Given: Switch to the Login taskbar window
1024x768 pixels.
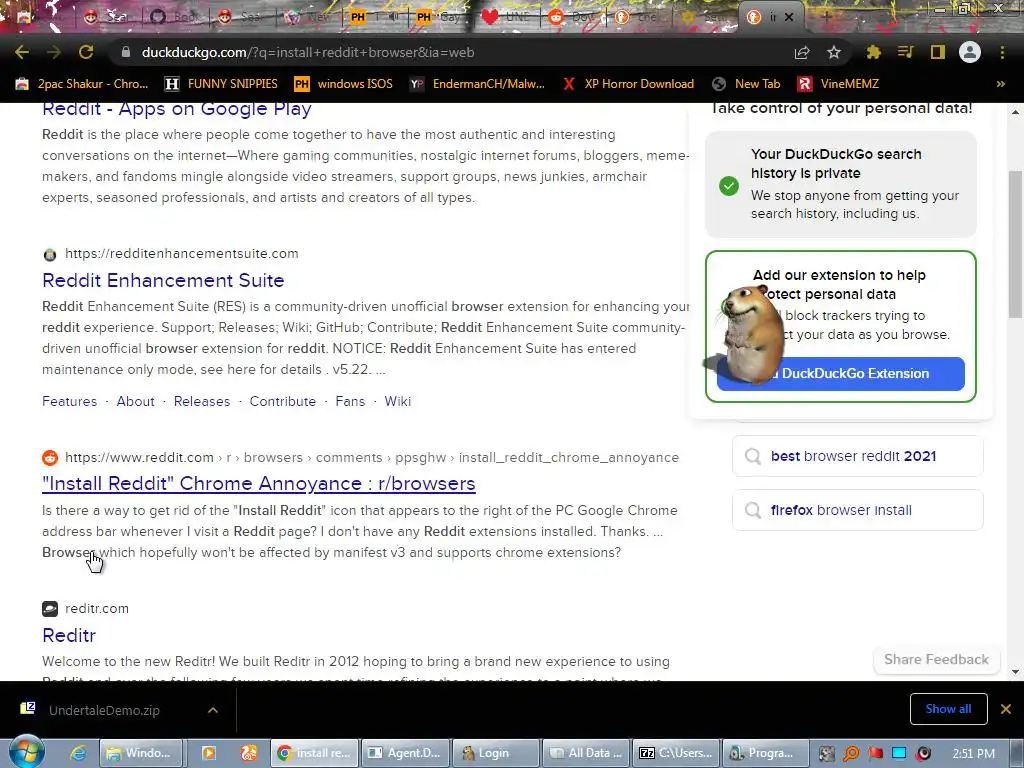Looking at the screenshot, I should 496,753.
